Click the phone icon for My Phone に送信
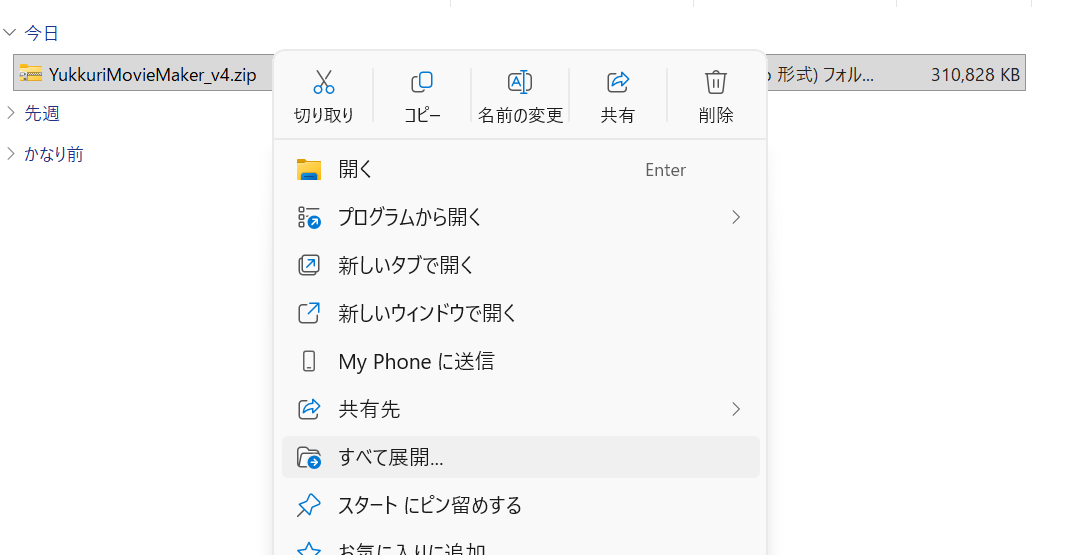 click(309, 361)
